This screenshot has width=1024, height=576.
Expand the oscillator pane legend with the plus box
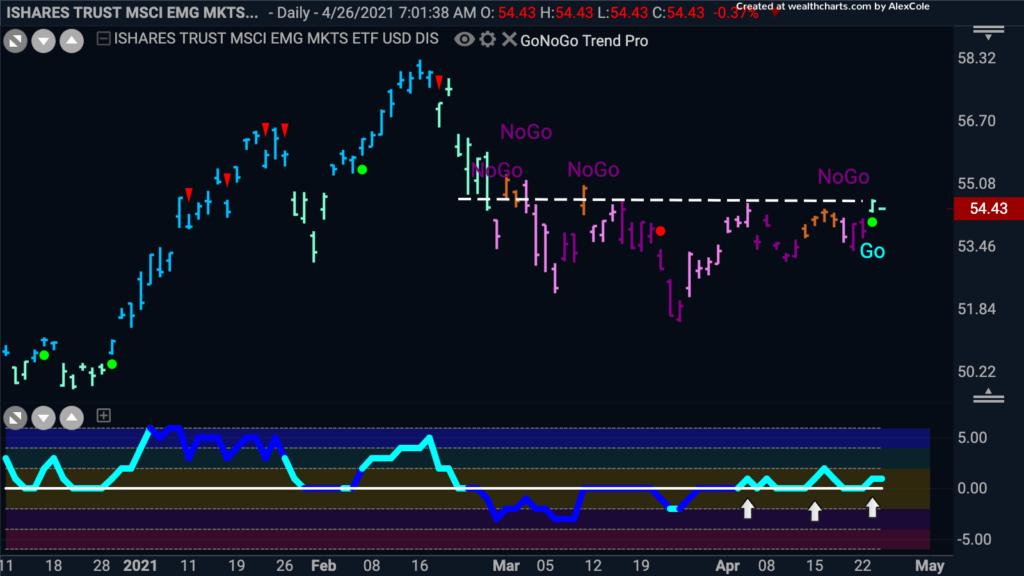(103, 415)
